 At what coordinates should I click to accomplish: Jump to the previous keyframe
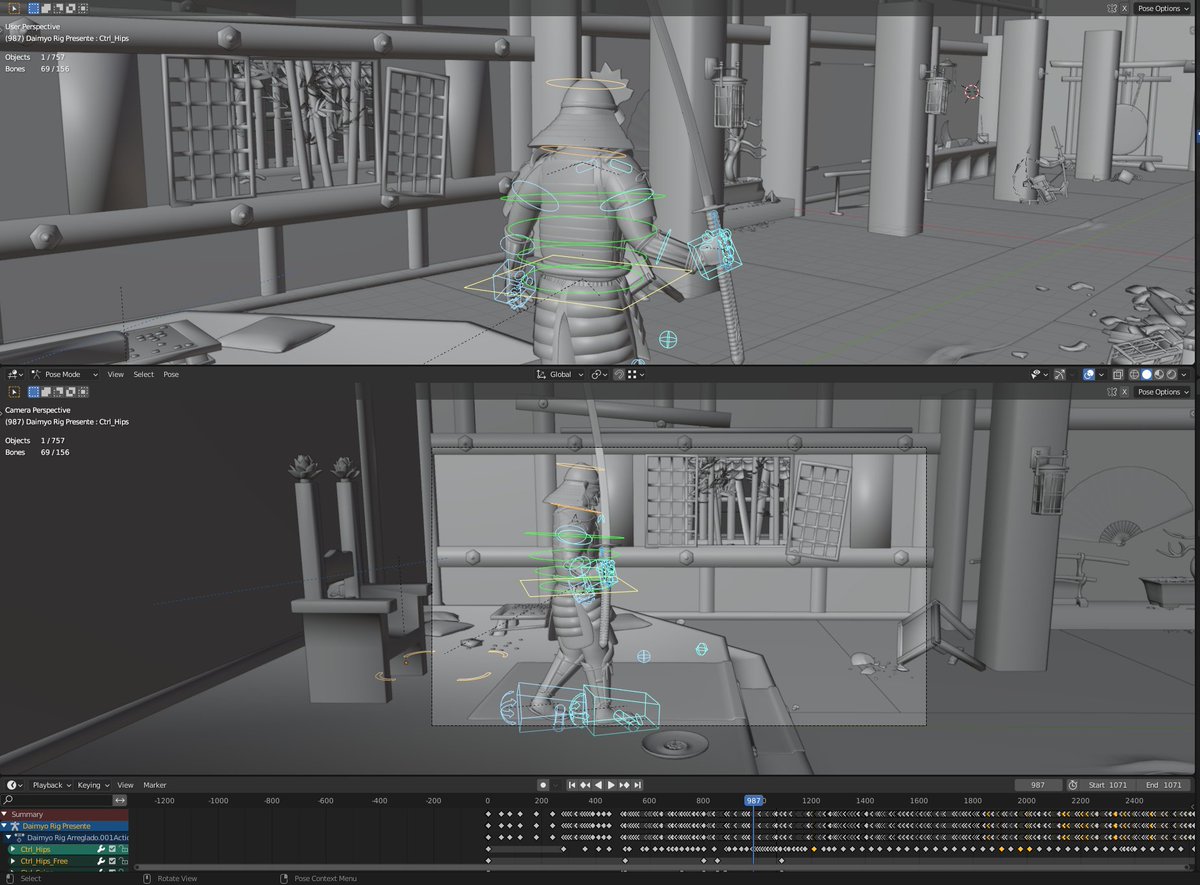pos(585,785)
